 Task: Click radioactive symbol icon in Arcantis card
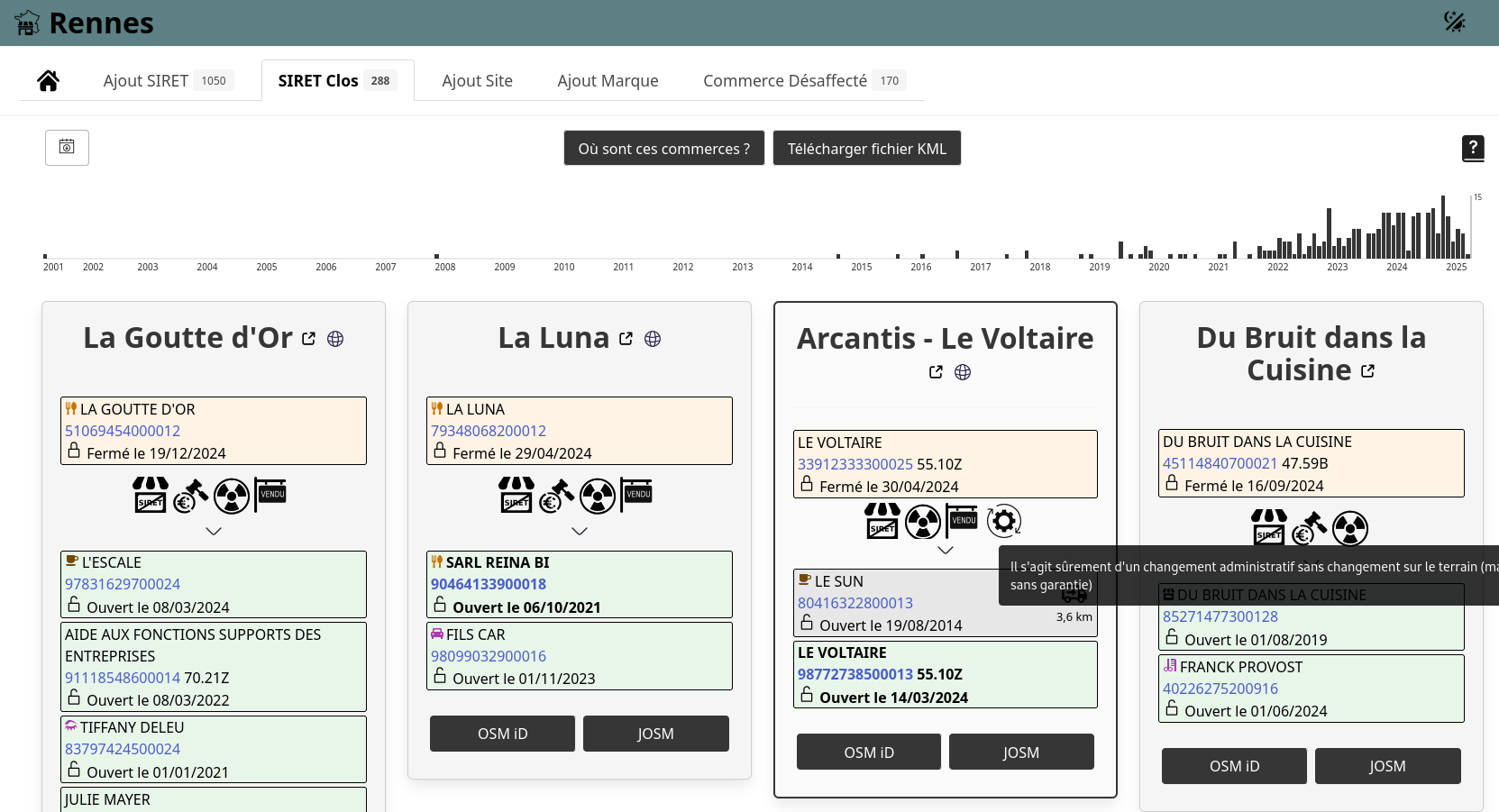click(923, 522)
